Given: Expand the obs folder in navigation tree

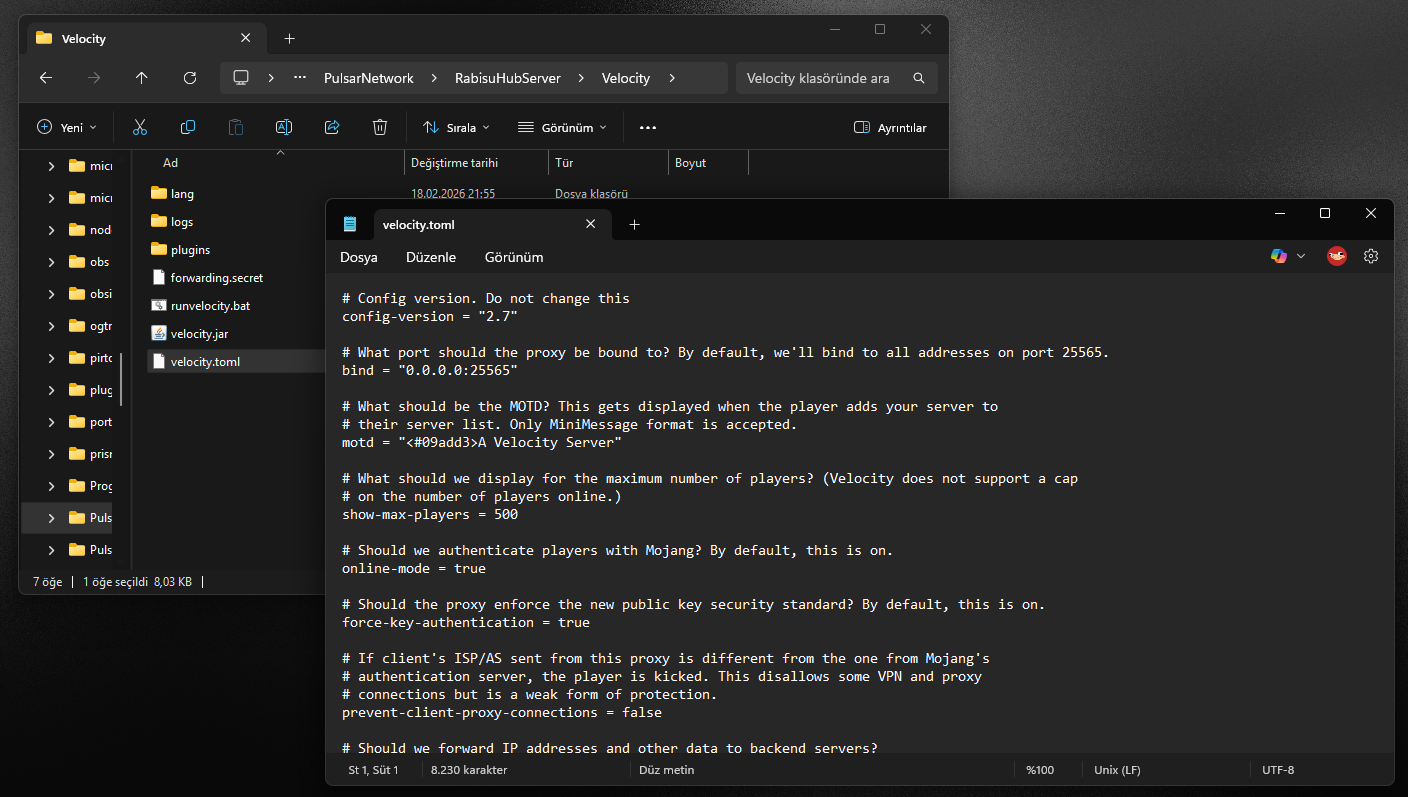Looking at the screenshot, I should 52,262.
